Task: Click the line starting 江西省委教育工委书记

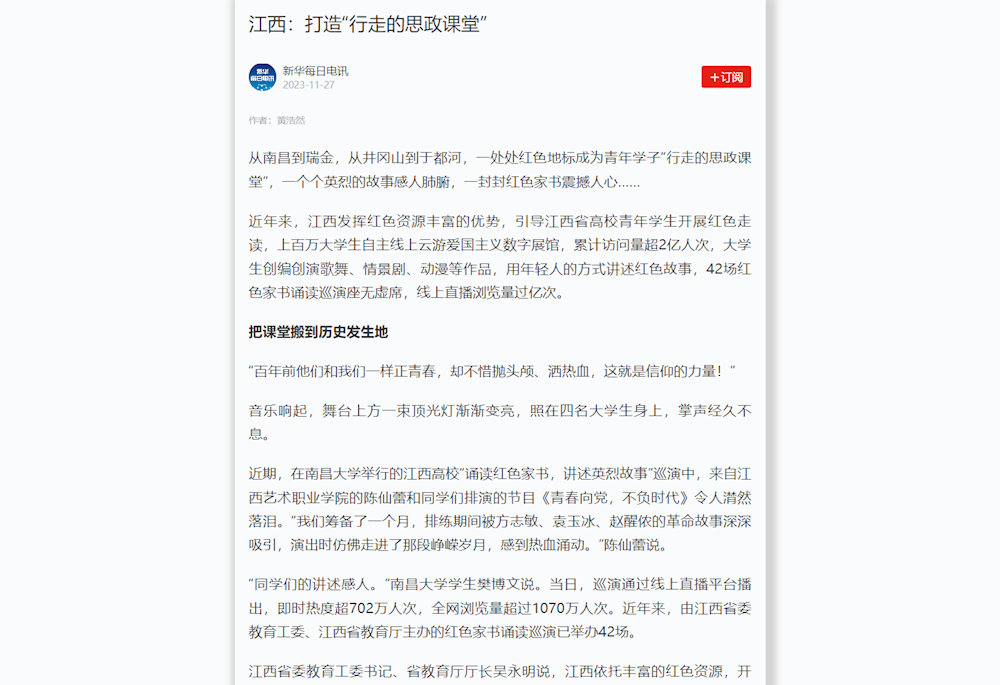Action: [x=500, y=672]
